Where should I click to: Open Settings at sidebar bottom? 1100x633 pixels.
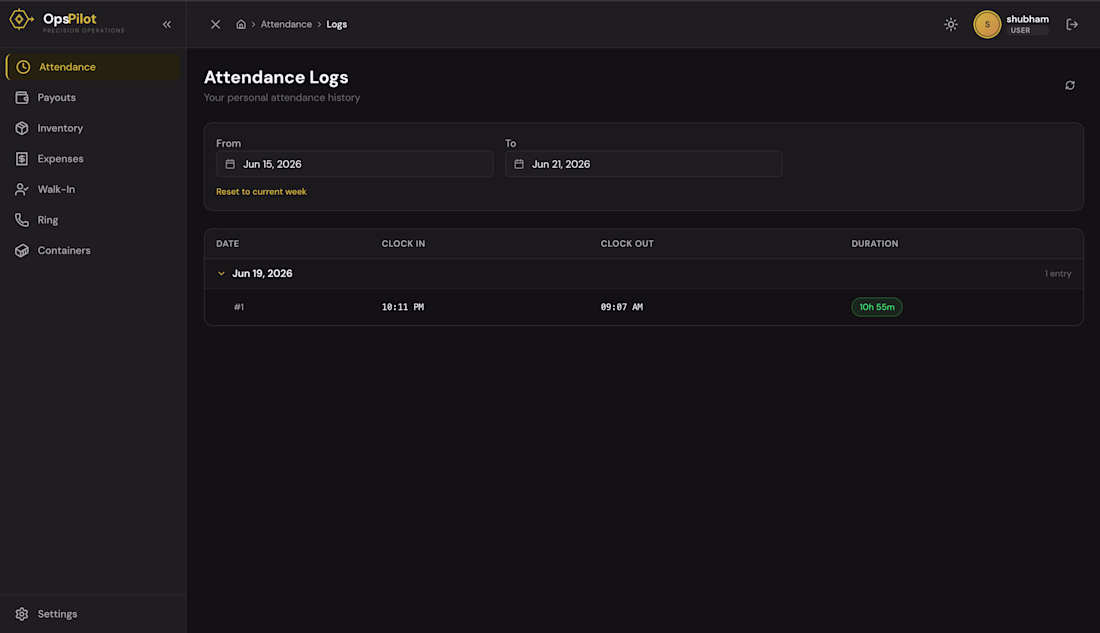[x=93, y=614]
